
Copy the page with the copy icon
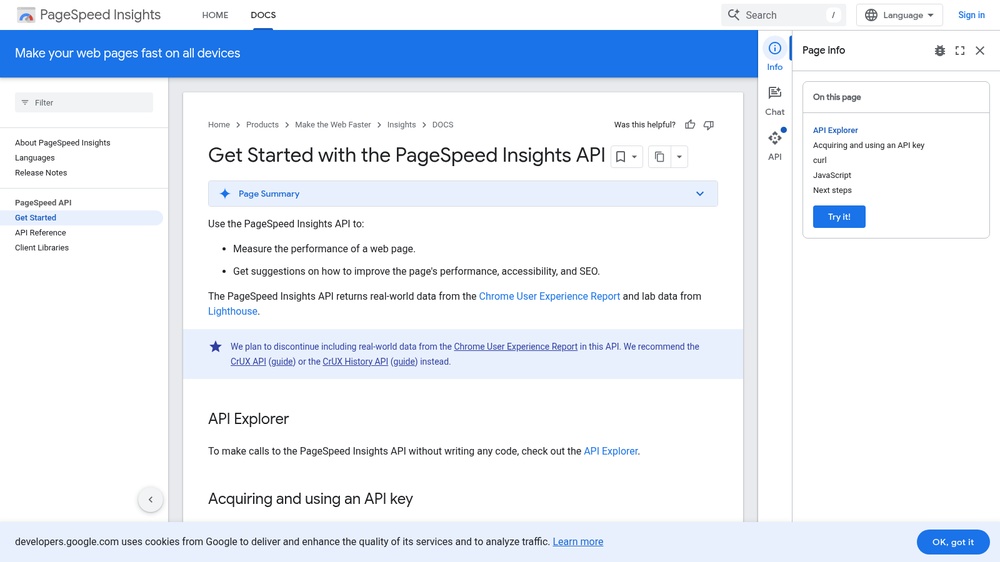point(659,156)
